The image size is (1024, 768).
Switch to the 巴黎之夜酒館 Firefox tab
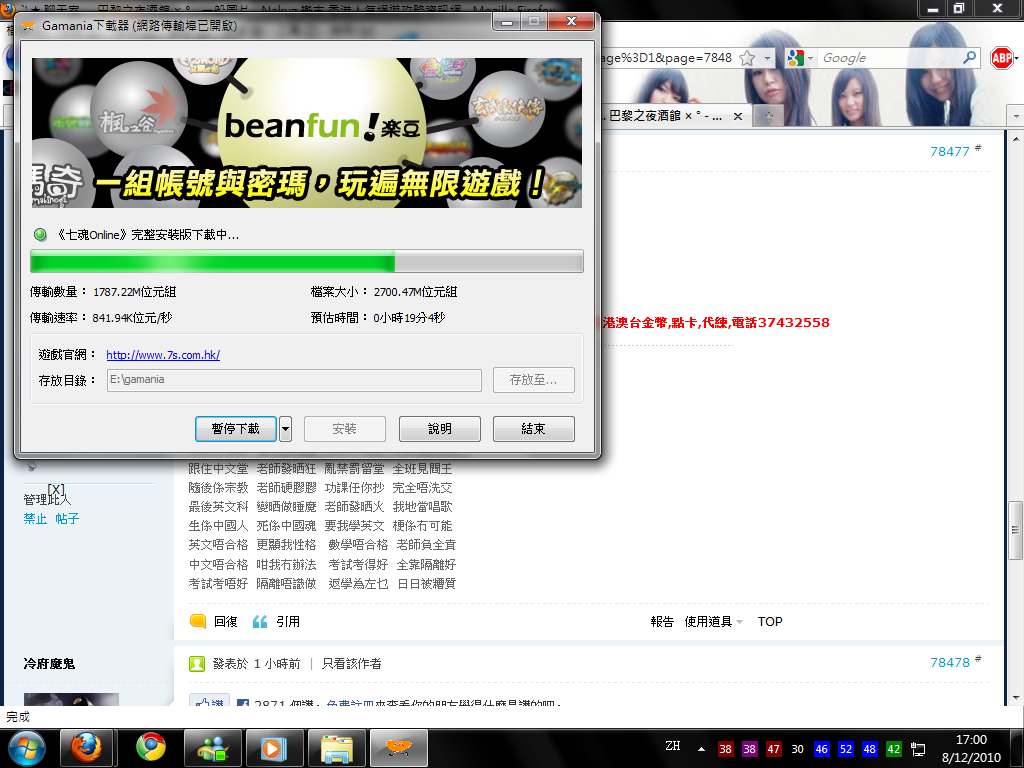(666, 116)
